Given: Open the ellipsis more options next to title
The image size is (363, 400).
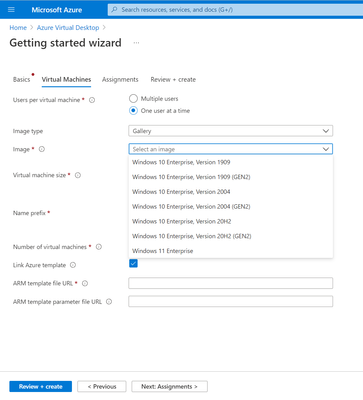Looking at the screenshot, I should (x=136, y=43).
